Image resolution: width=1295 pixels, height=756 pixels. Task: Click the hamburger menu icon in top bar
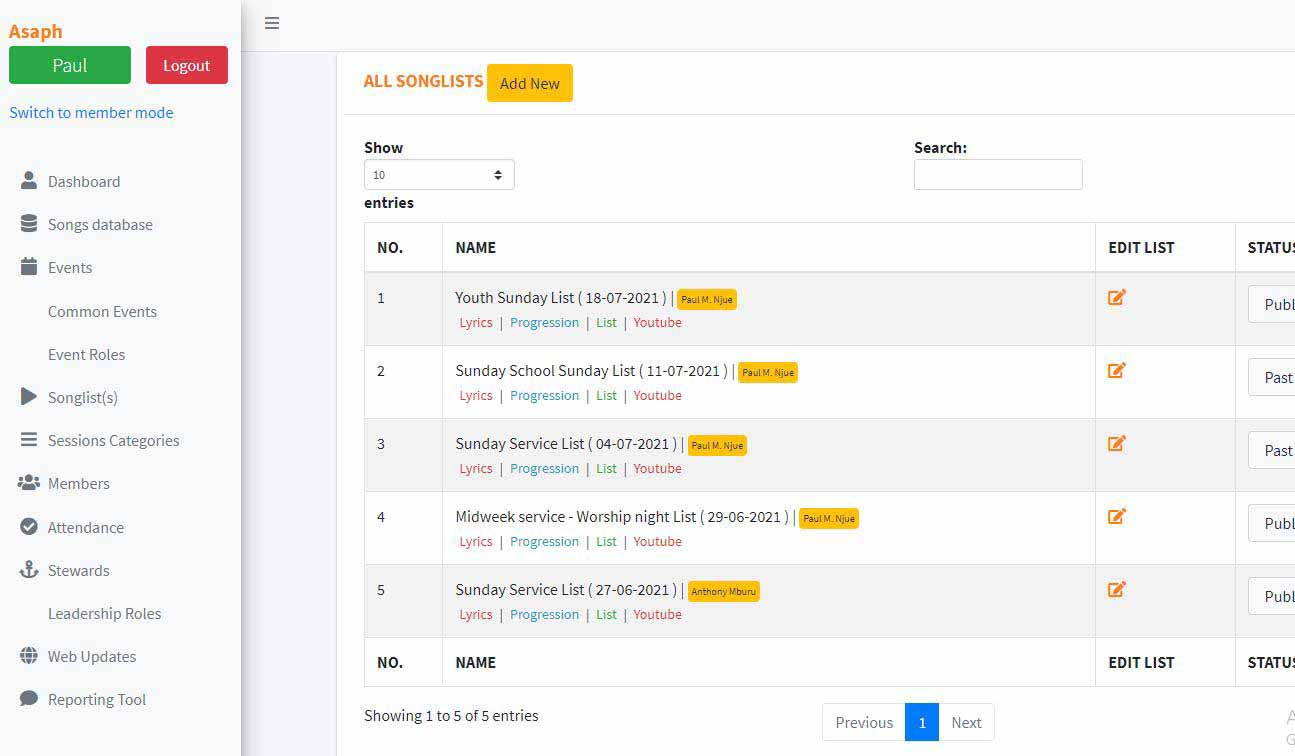272,24
